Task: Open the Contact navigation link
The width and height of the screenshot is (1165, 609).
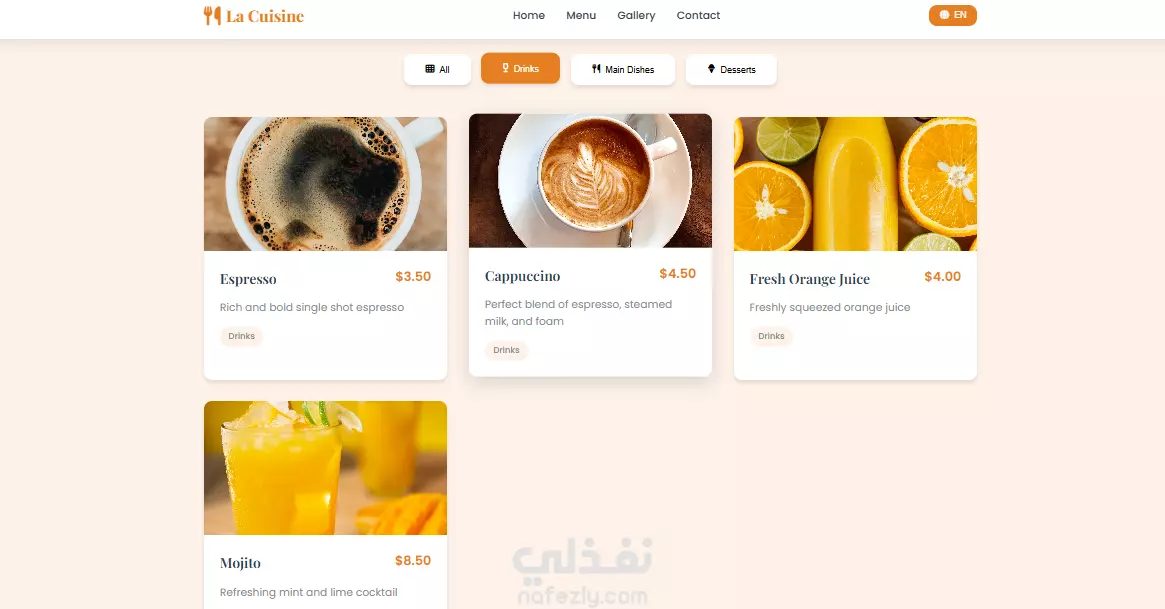Action: click(698, 16)
